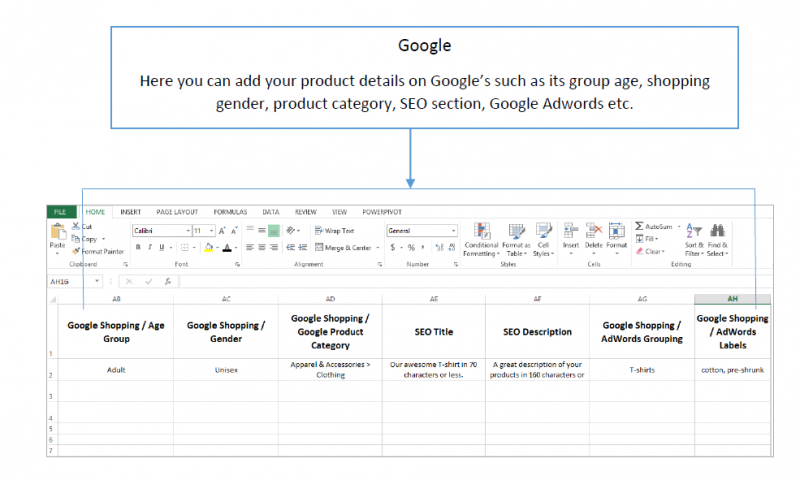The image size is (800, 480).
Task: Click the AutoSum sigma icon
Action: coord(639,226)
